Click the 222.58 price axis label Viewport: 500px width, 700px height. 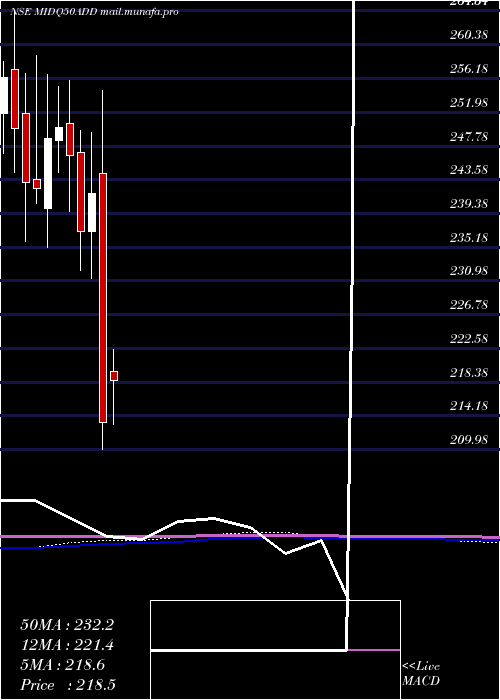click(469, 339)
